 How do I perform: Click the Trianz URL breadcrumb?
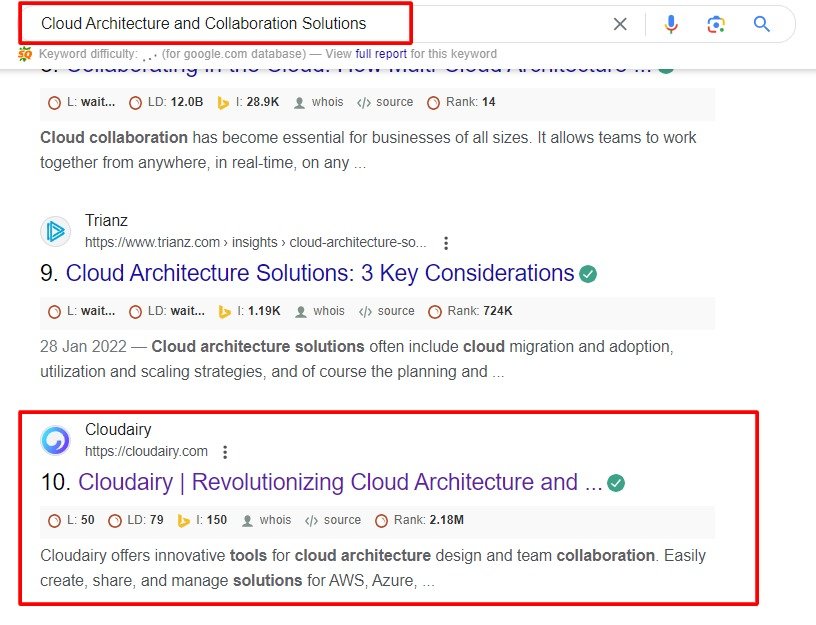coord(256,243)
